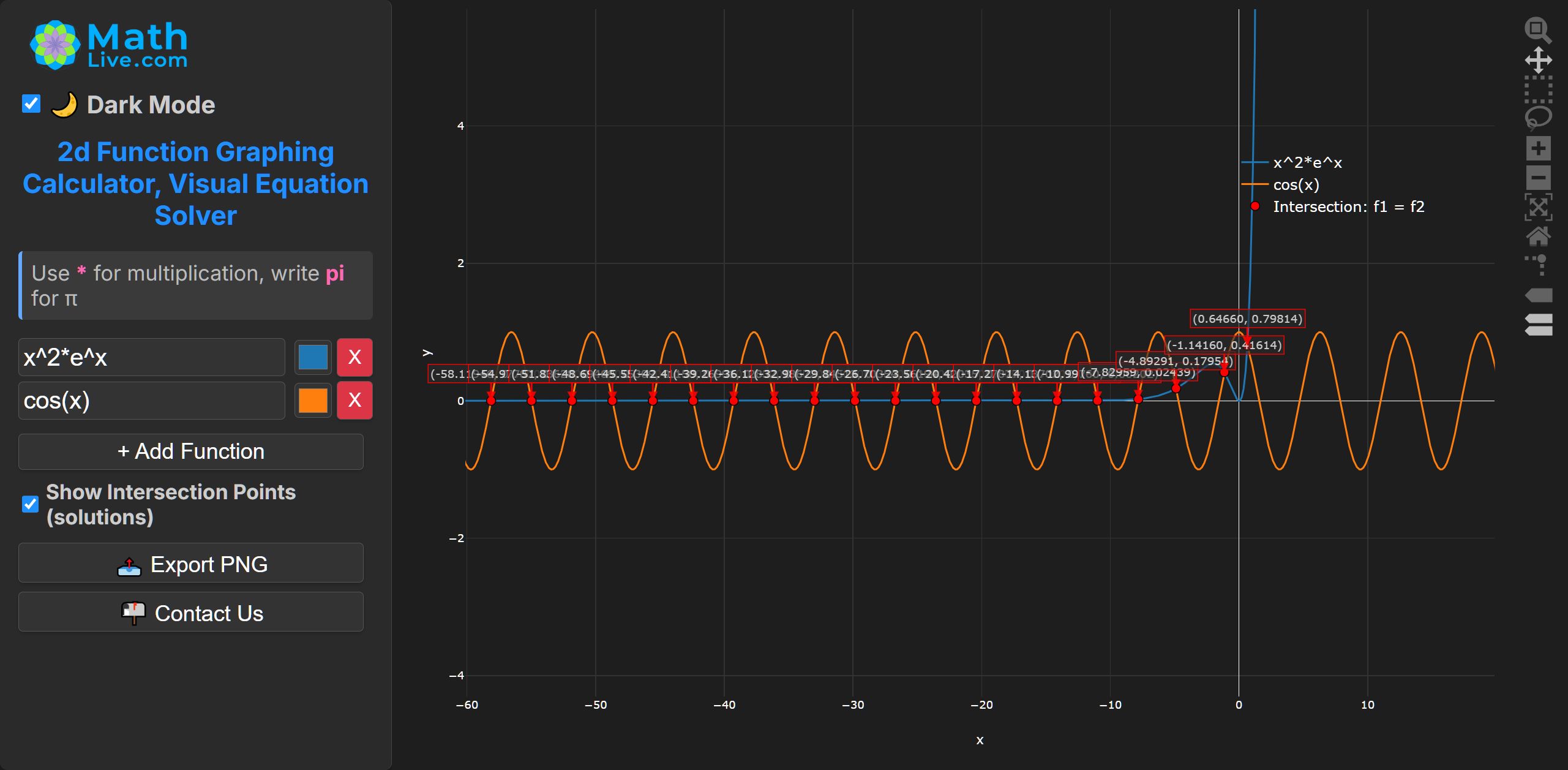
Task: Toggle Show Intersection Points checkbox
Action: click(30, 504)
